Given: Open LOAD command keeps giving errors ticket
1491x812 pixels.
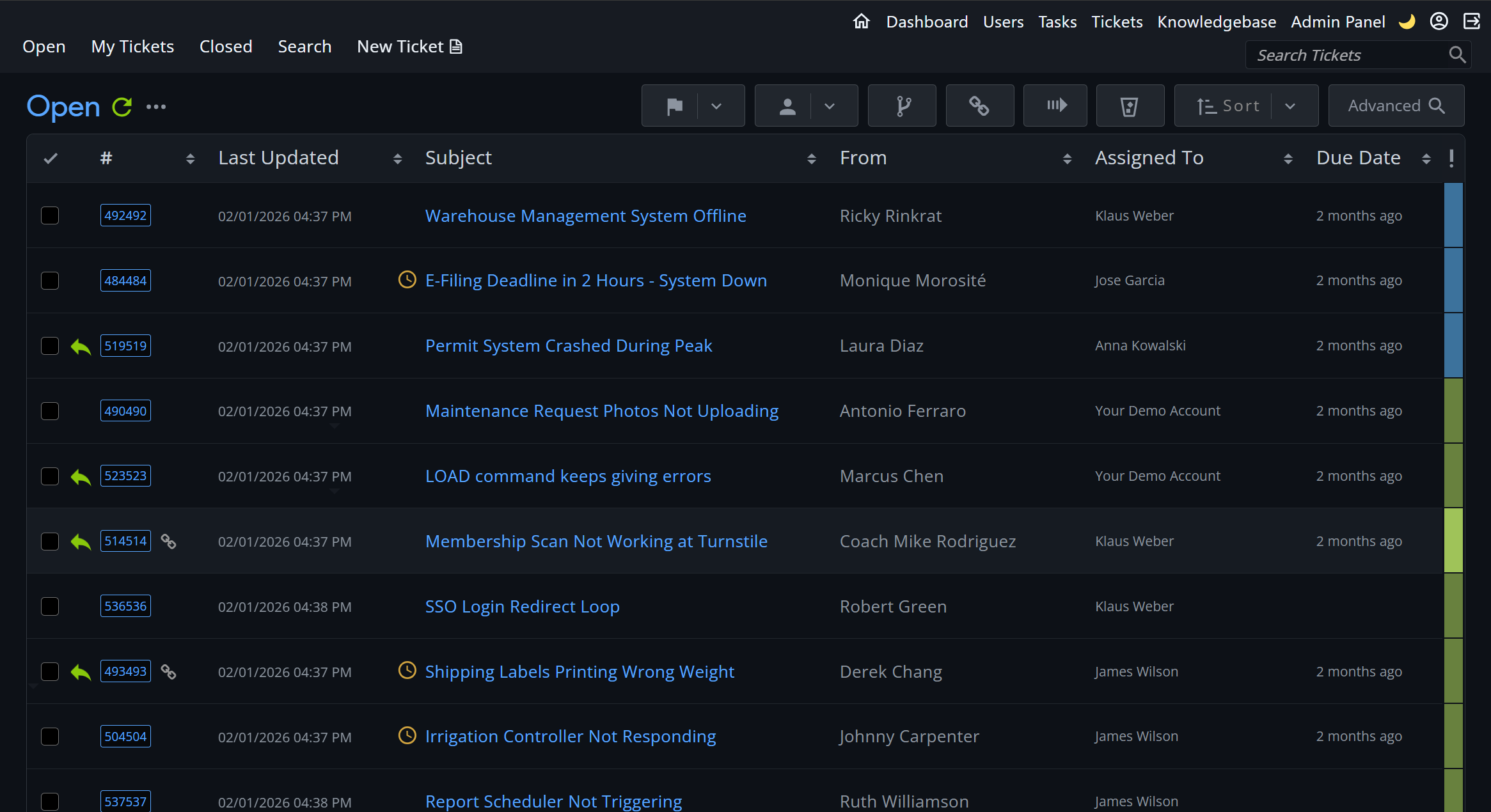Looking at the screenshot, I should pyautogui.click(x=568, y=476).
